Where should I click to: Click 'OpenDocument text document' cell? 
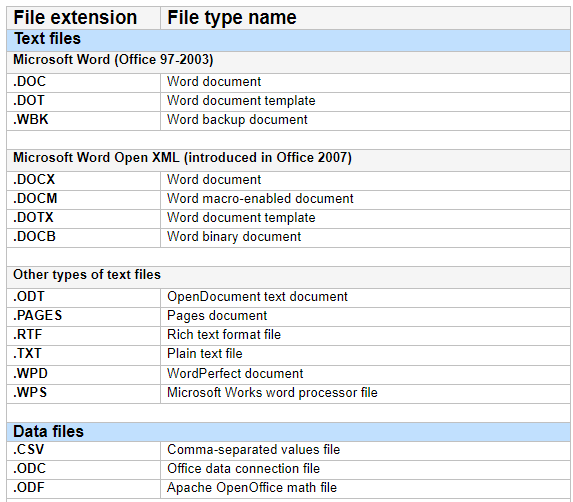[x=365, y=297]
